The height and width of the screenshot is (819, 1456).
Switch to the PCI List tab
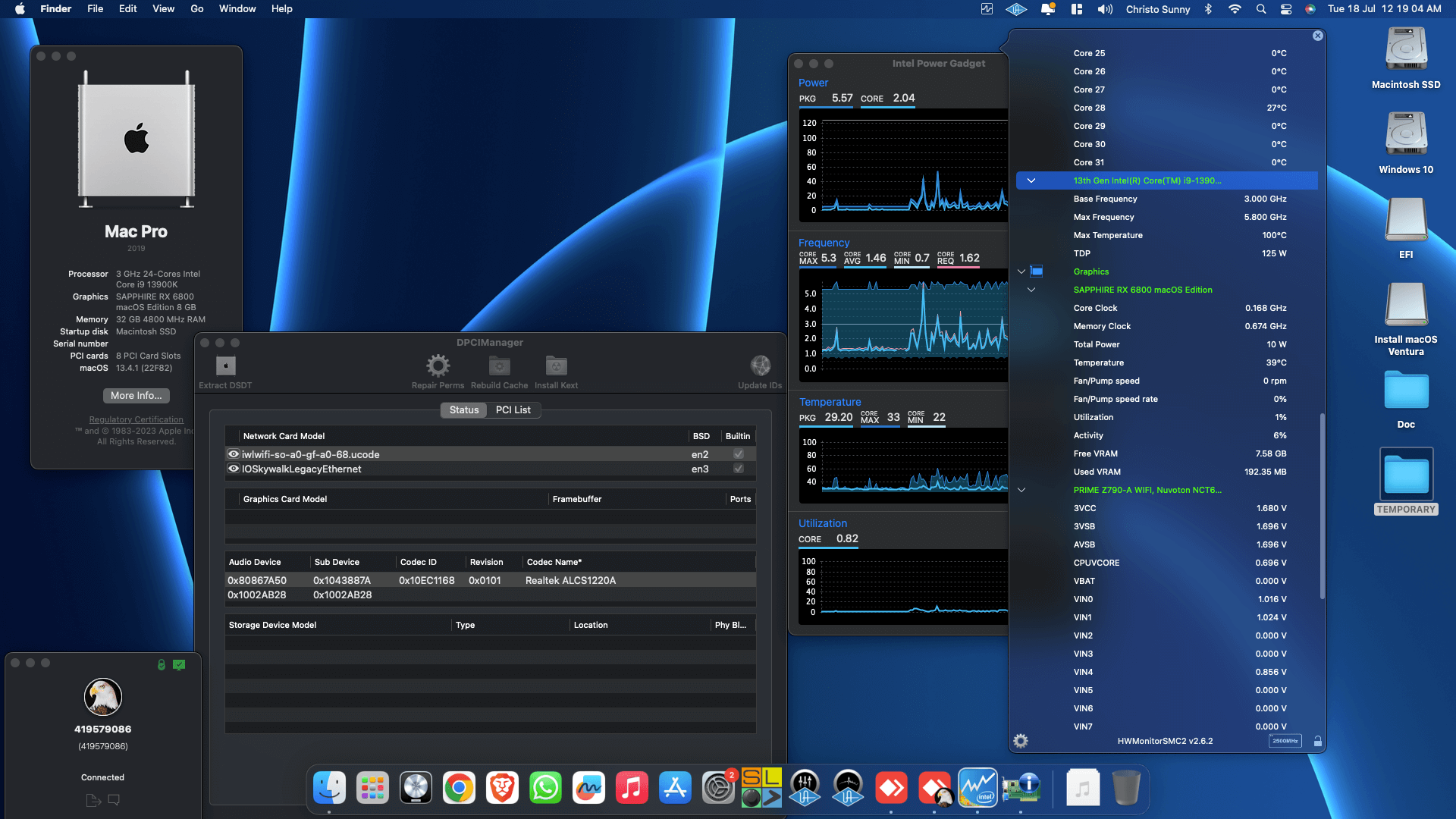coord(513,410)
